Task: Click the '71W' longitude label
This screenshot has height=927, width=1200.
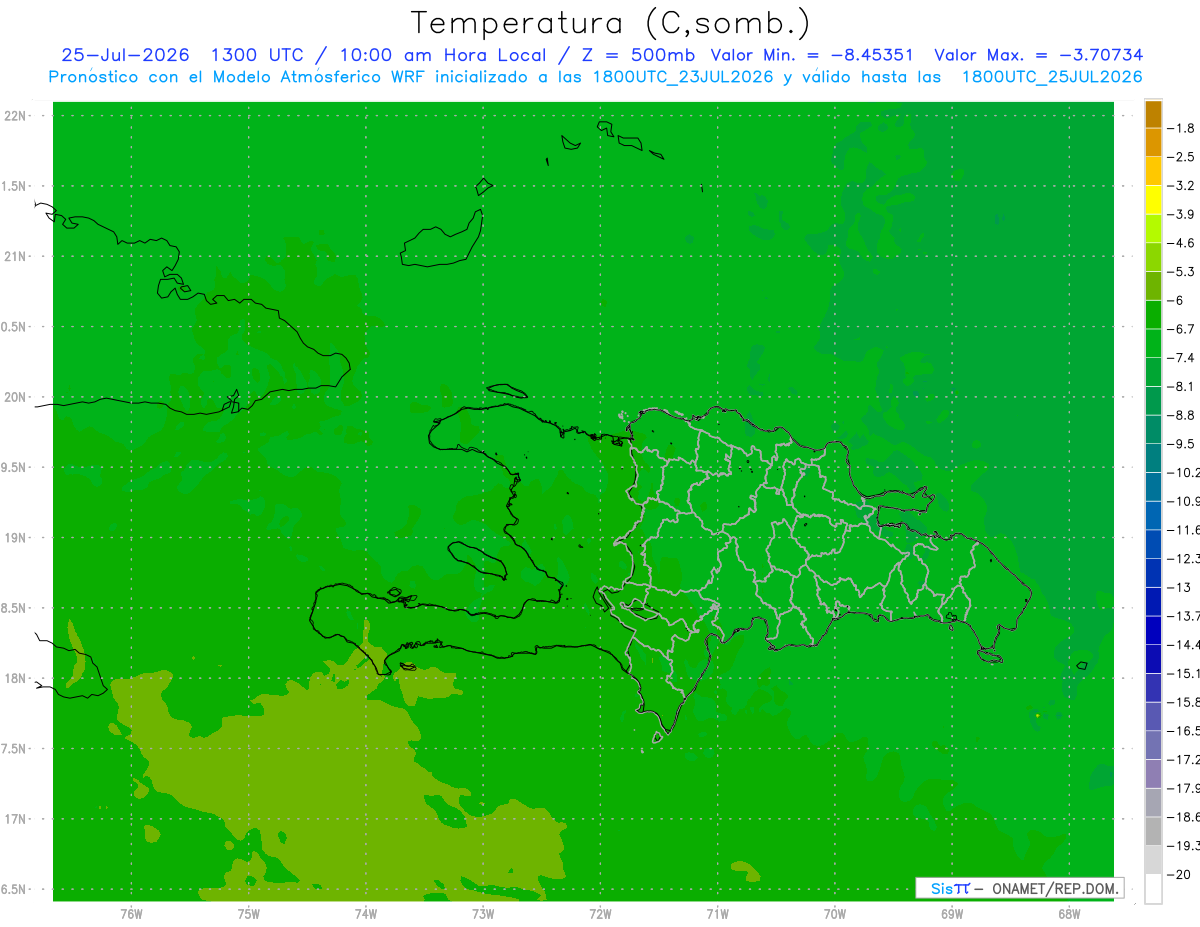Action: 717,914
